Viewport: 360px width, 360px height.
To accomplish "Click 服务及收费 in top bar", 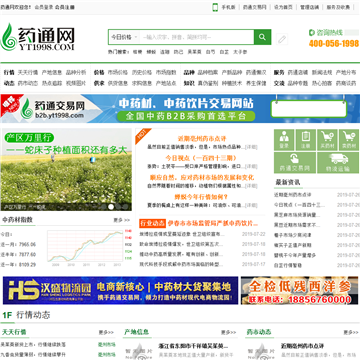I will tap(338, 7).
